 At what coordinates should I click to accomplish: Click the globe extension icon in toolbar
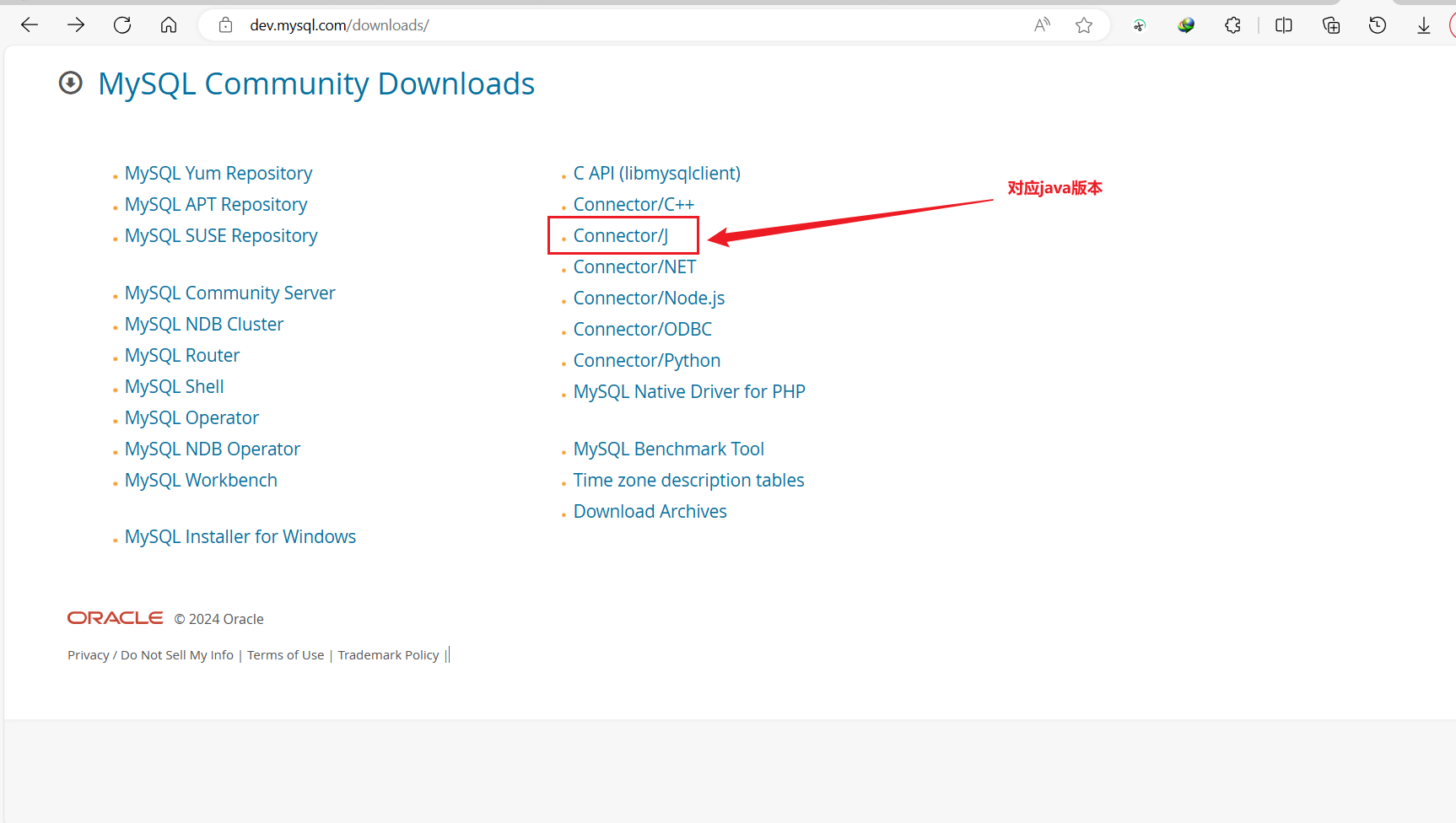tap(1186, 25)
